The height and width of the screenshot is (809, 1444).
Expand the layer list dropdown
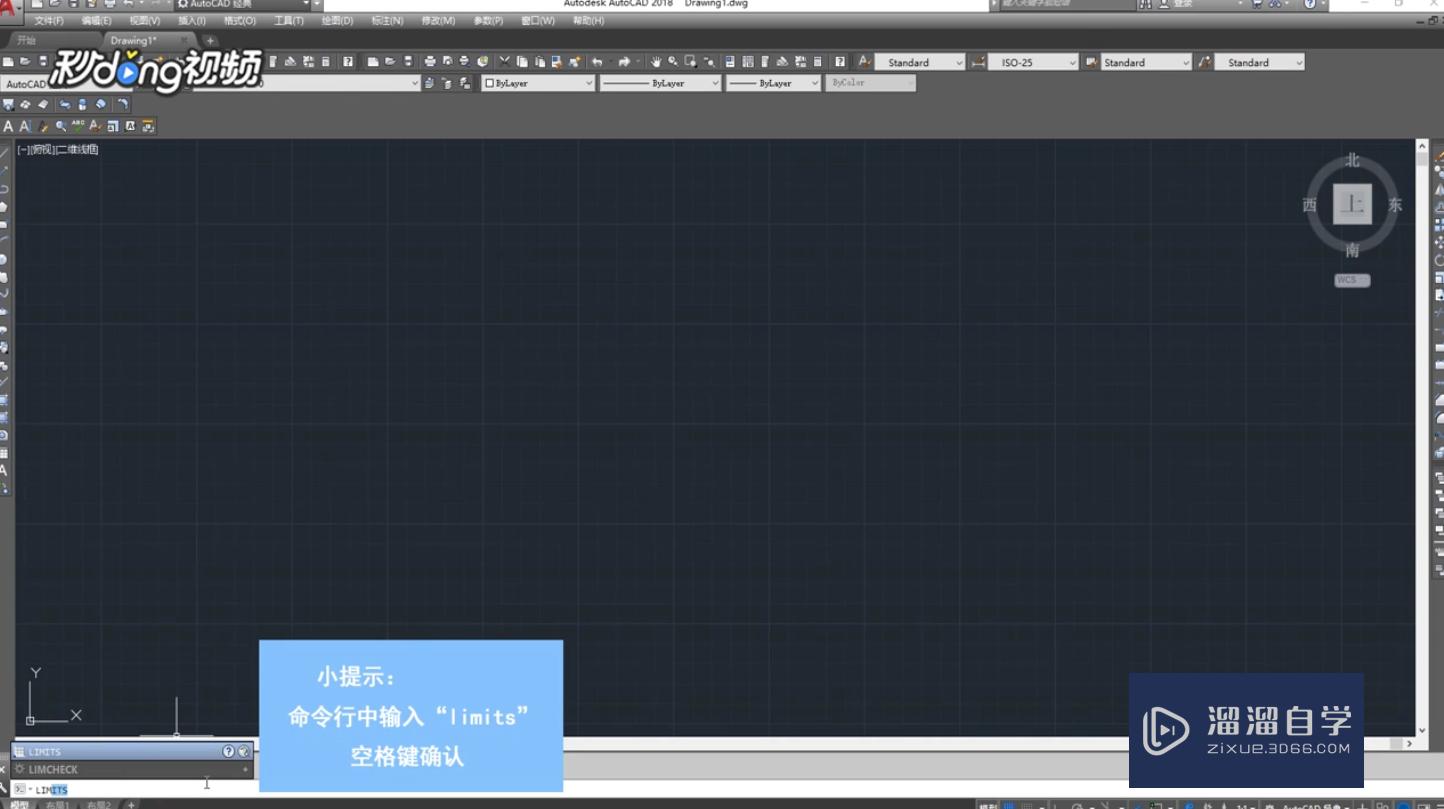414,83
